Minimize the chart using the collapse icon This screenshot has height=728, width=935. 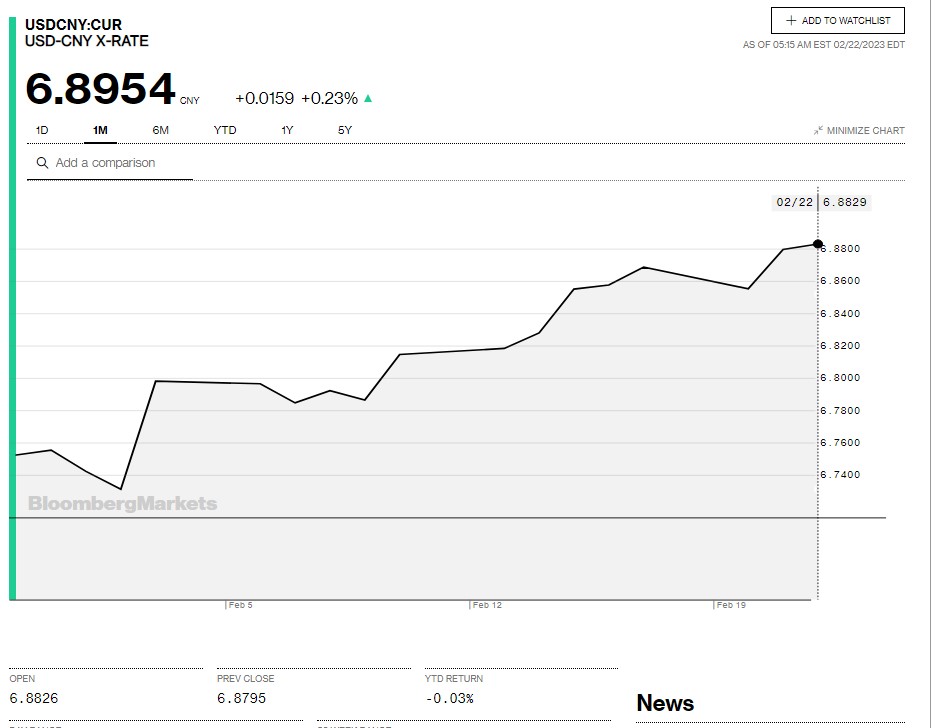[818, 130]
